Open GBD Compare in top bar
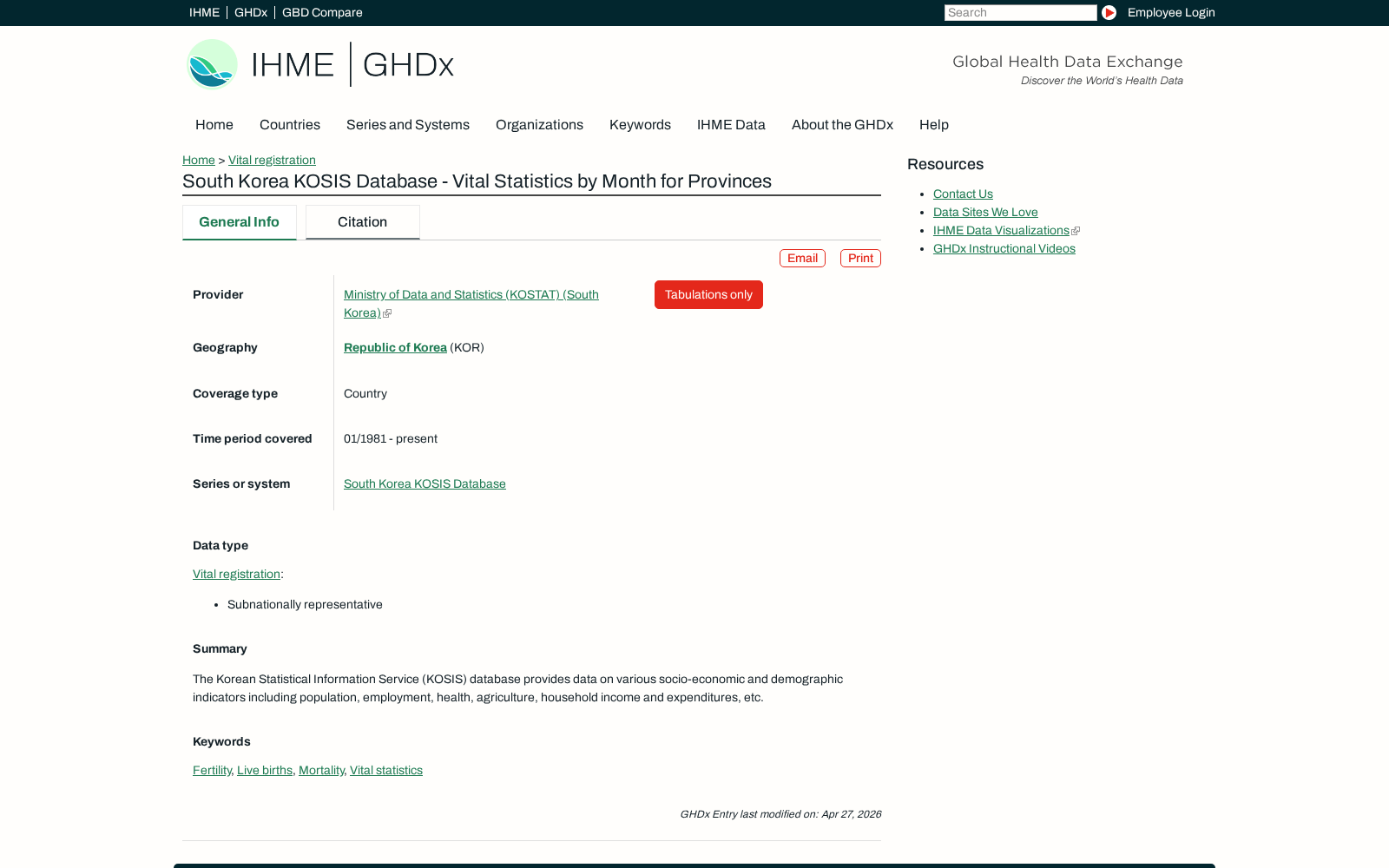Image resolution: width=1389 pixels, height=868 pixels. 322,12
